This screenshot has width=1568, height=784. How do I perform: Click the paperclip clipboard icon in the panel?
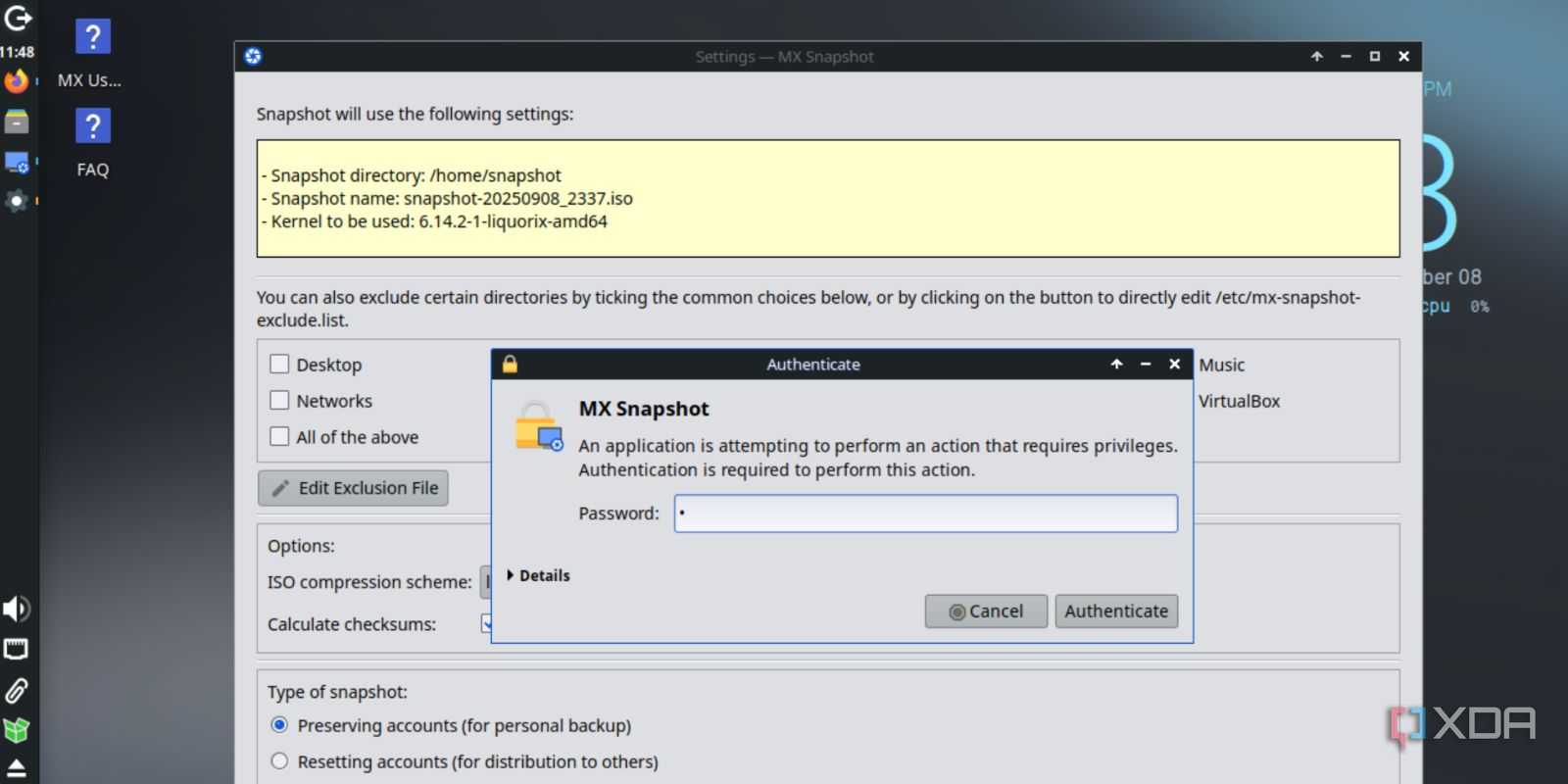pyautogui.click(x=17, y=690)
